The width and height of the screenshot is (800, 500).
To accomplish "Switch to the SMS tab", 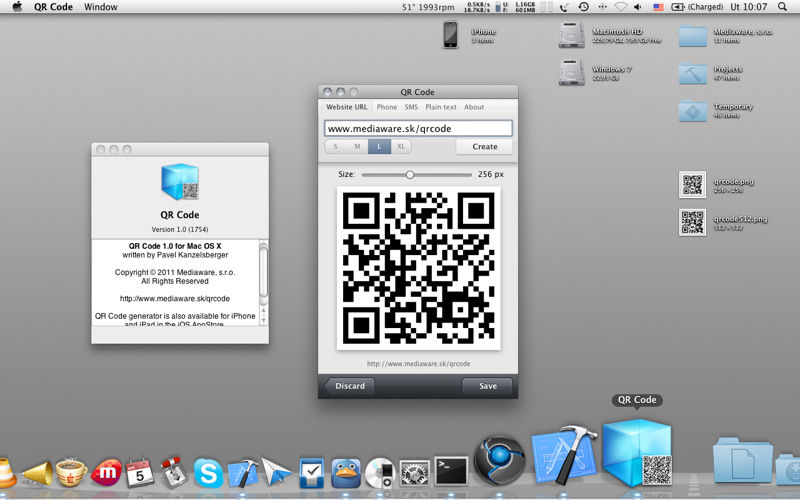I will [411, 107].
